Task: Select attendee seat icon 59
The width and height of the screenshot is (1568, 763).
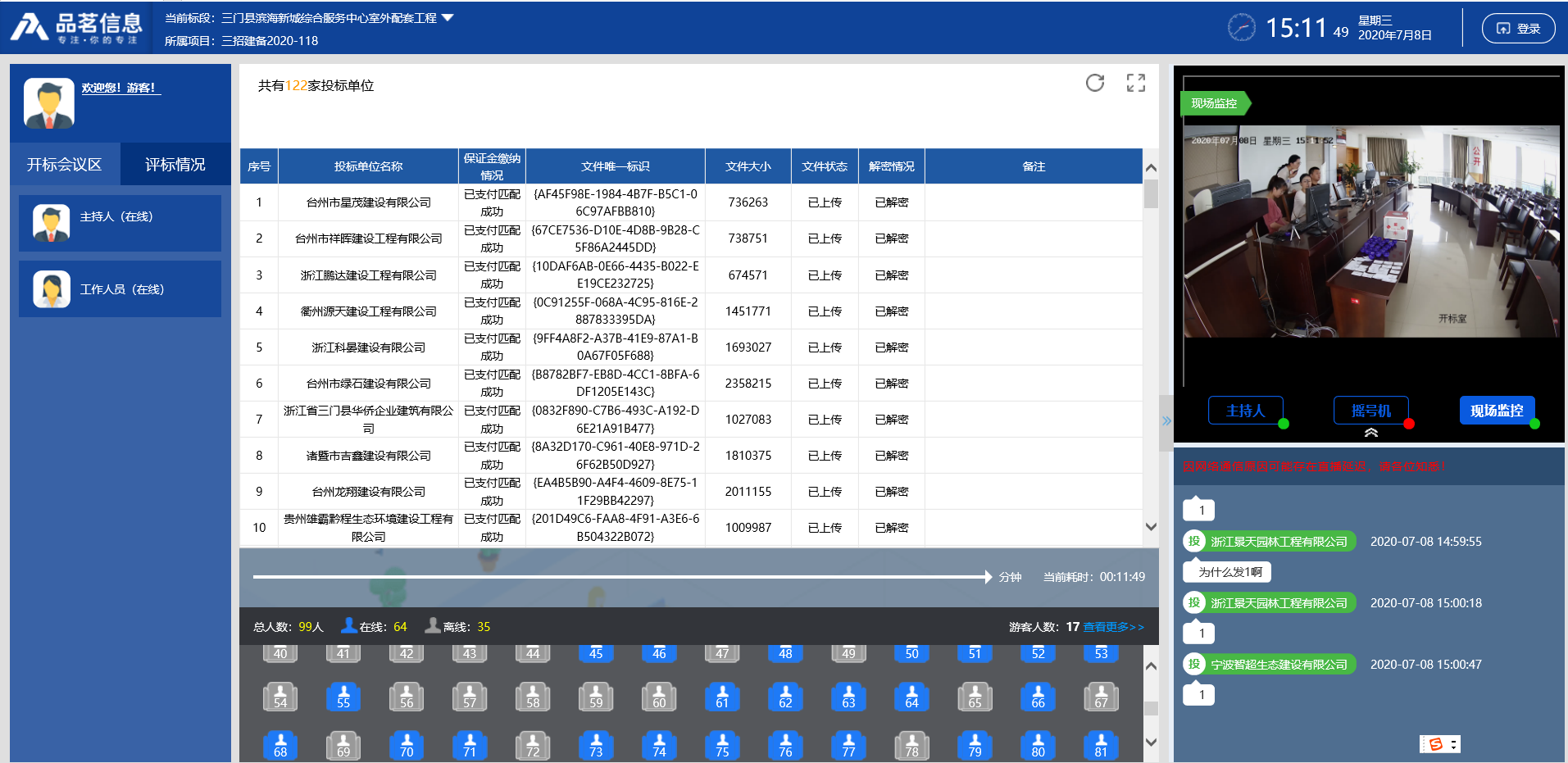Action: click(596, 697)
